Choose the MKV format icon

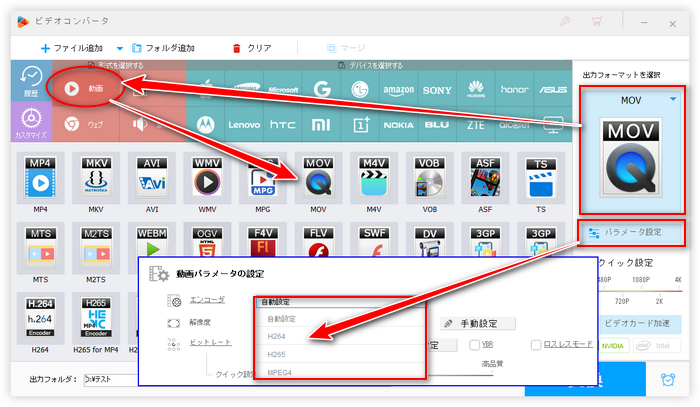tap(96, 178)
